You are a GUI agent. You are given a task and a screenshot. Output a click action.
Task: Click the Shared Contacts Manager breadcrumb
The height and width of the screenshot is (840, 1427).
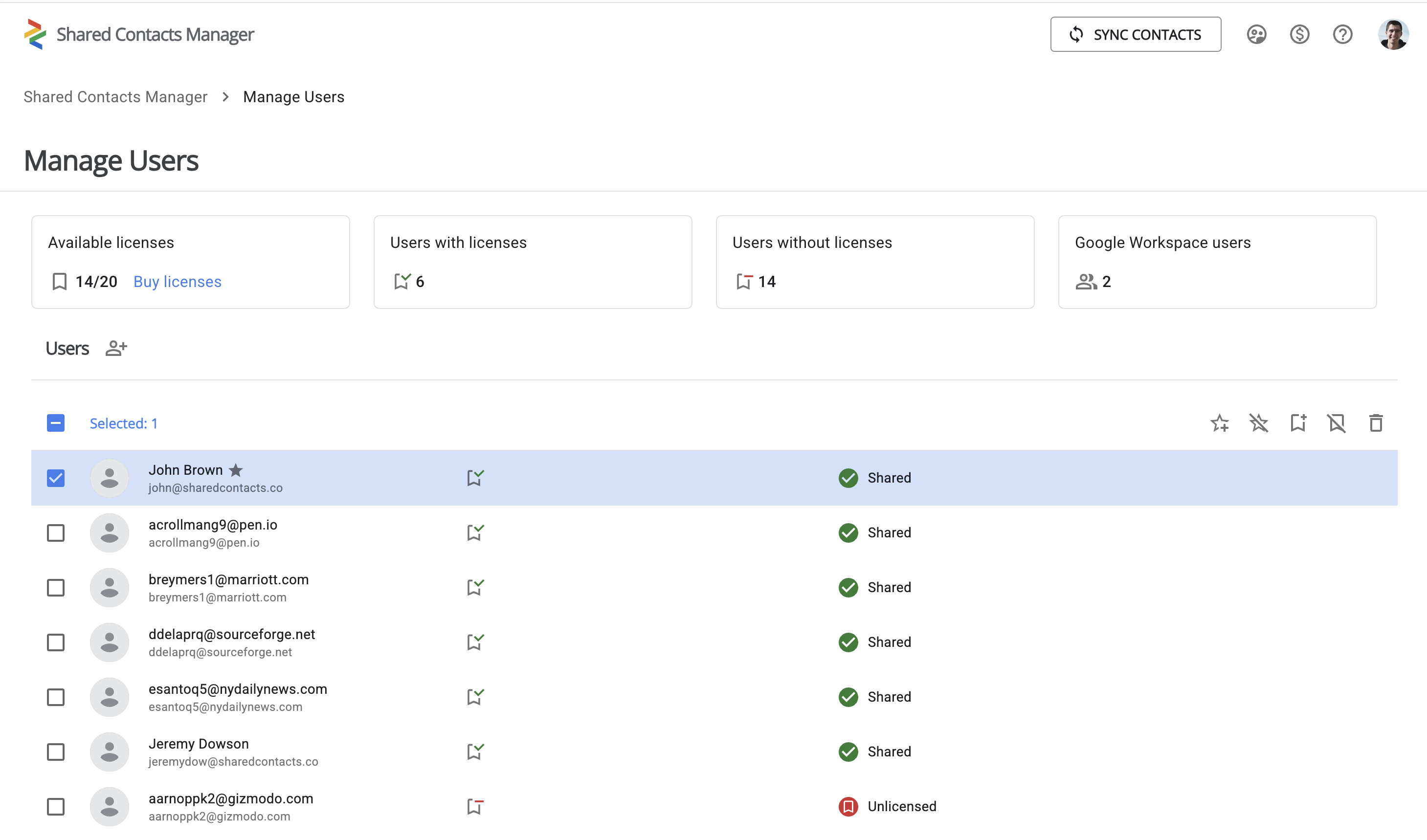pos(115,97)
